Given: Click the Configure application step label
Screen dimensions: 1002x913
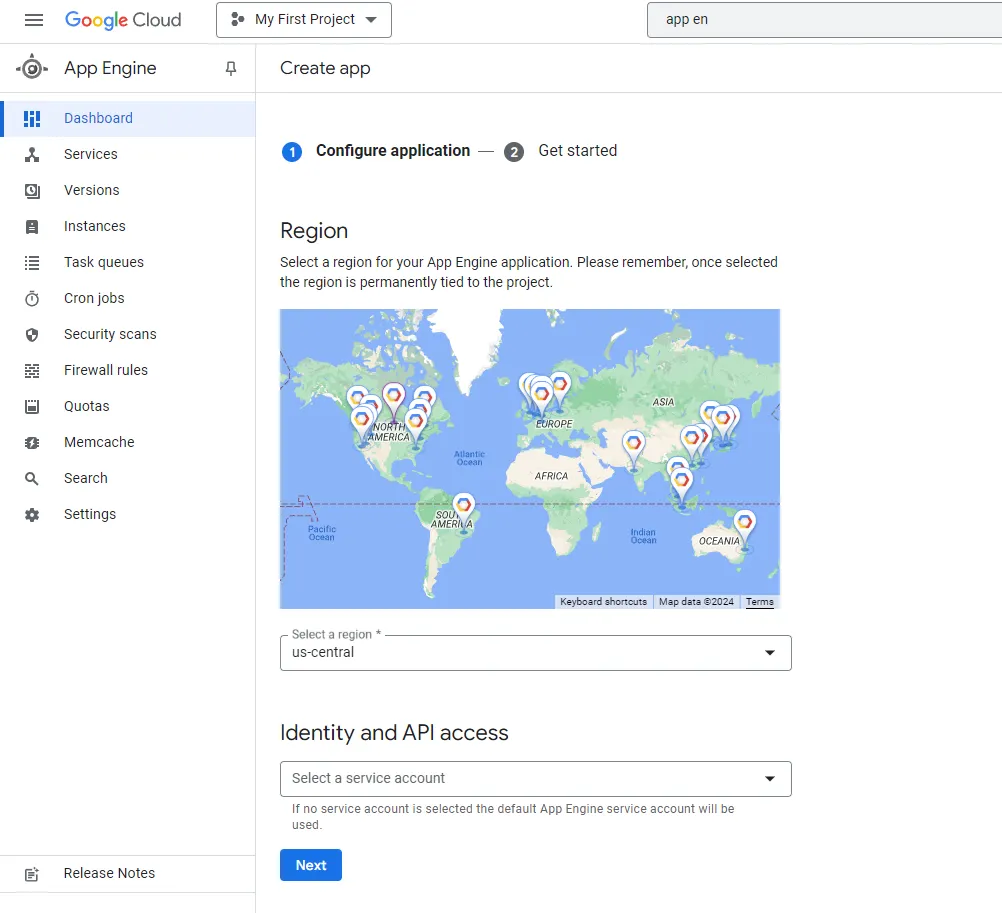Looking at the screenshot, I should (393, 151).
